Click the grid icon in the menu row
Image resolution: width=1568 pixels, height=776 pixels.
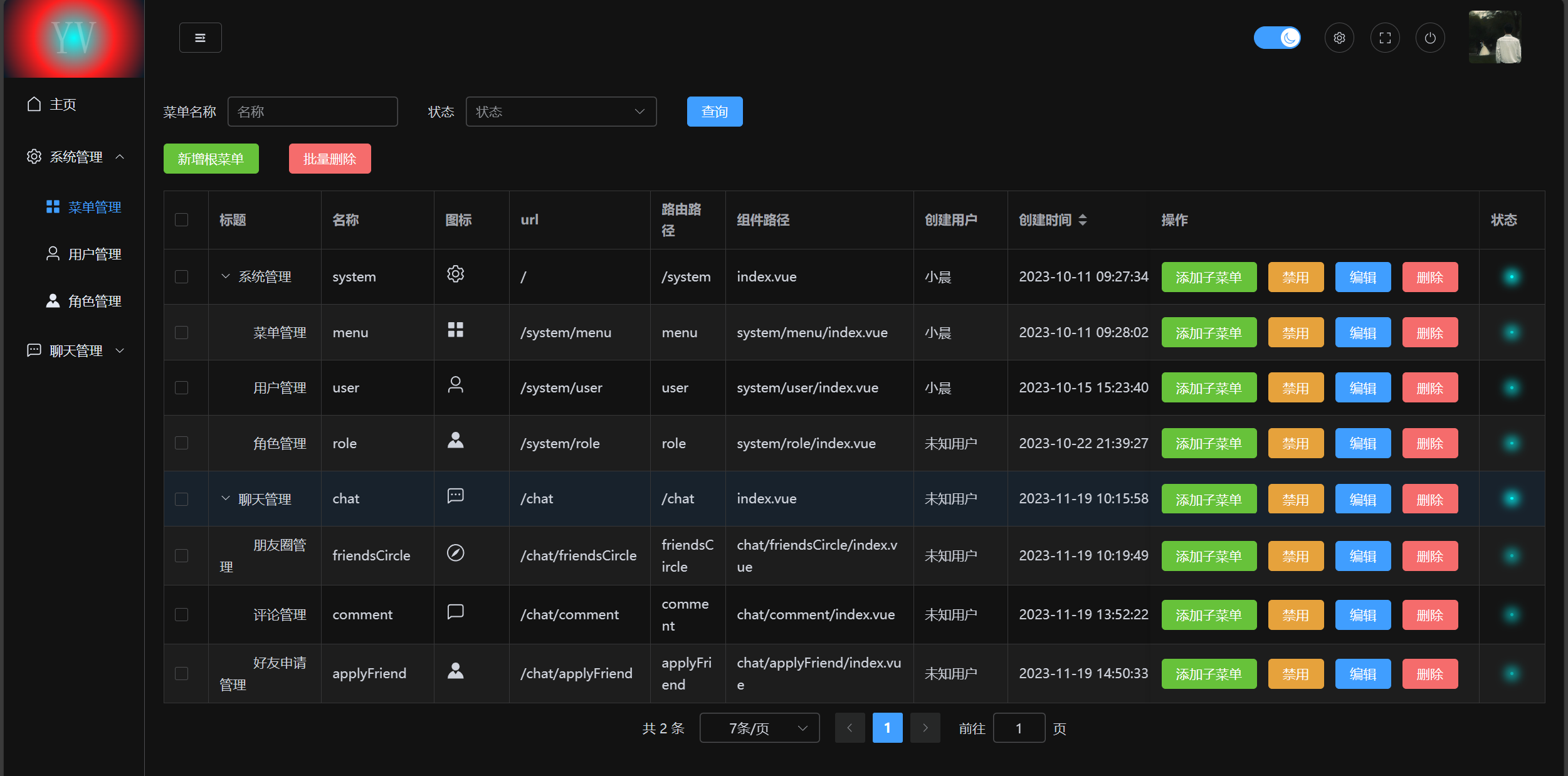tap(456, 330)
